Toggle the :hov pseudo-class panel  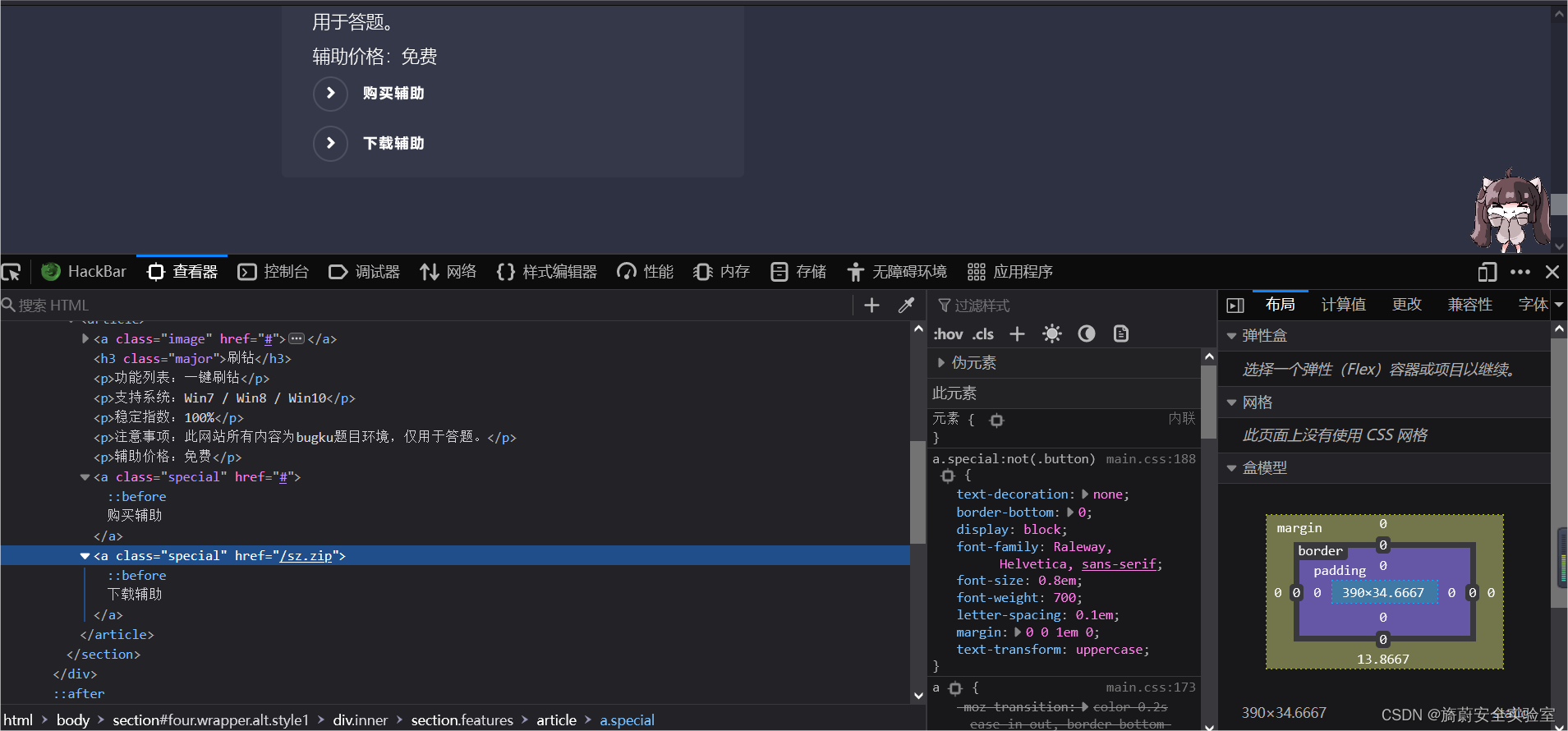pyautogui.click(x=948, y=334)
